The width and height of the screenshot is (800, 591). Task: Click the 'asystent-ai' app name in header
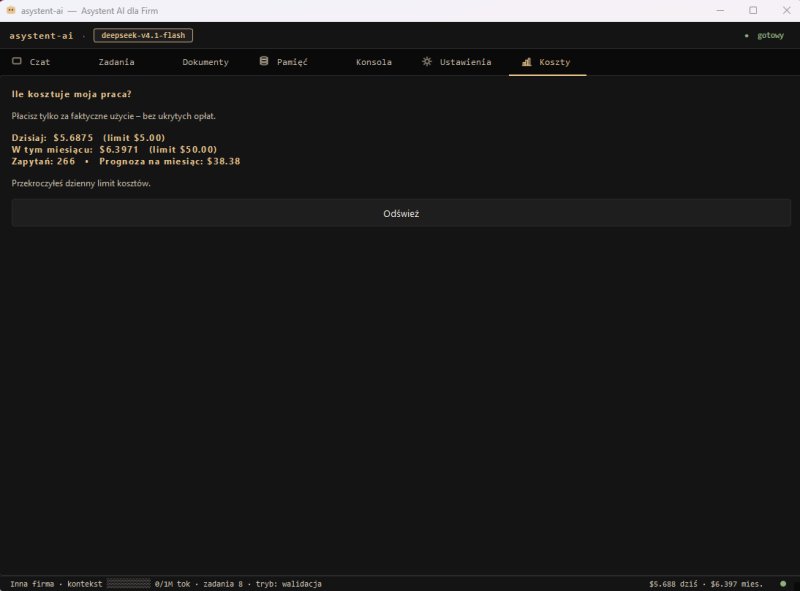point(41,36)
